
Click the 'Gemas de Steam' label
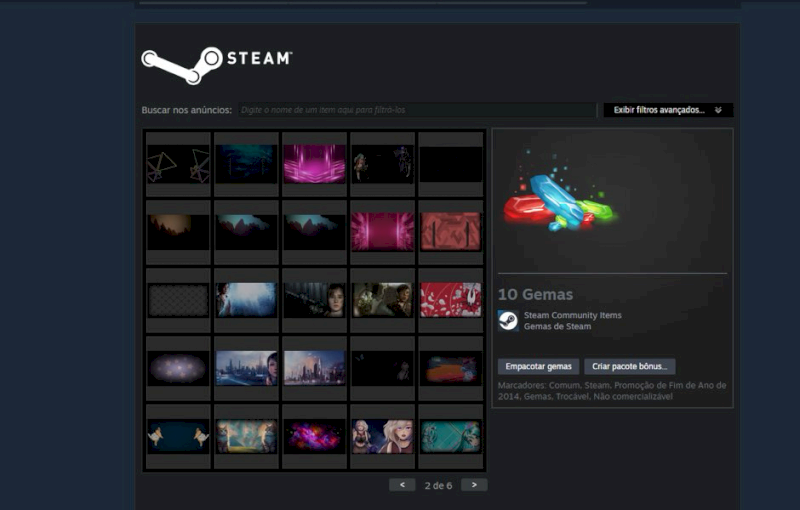[557, 326]
